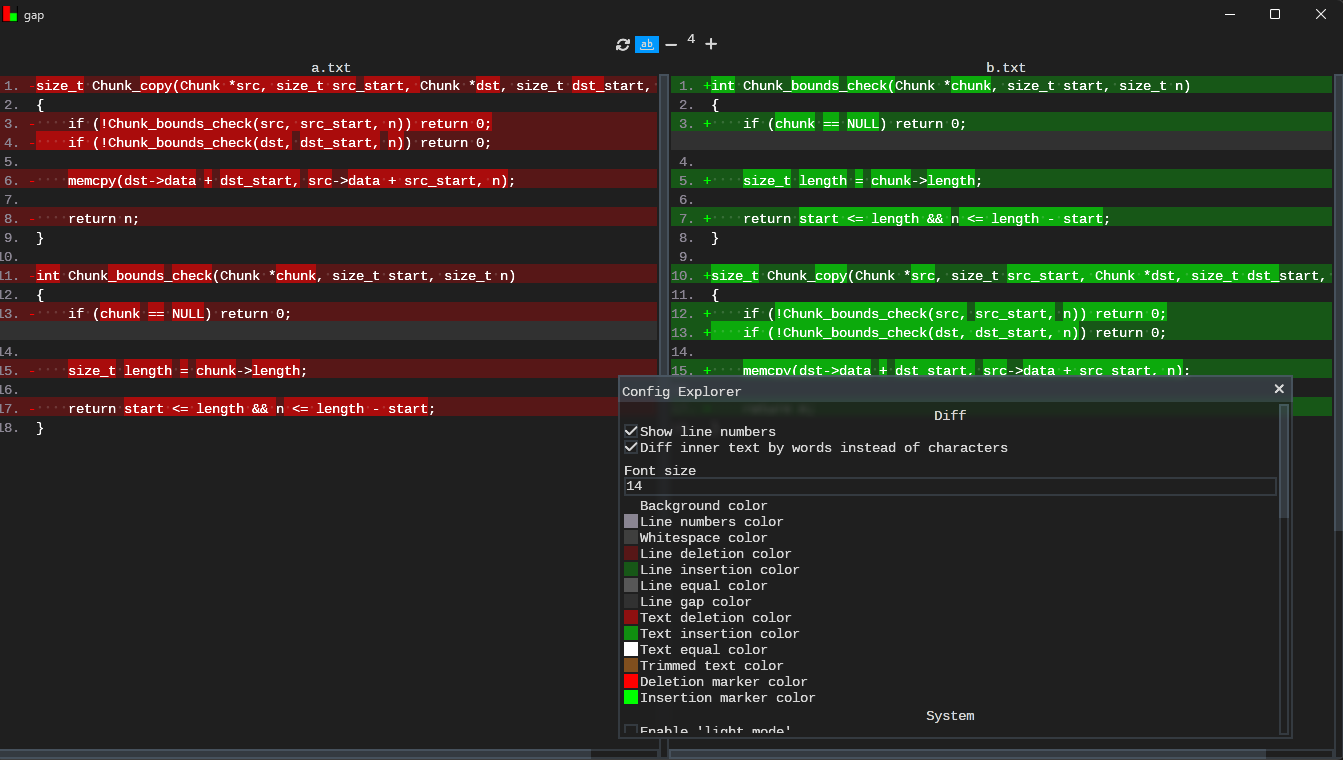Click the Font size input field

[x=950, y=486]
